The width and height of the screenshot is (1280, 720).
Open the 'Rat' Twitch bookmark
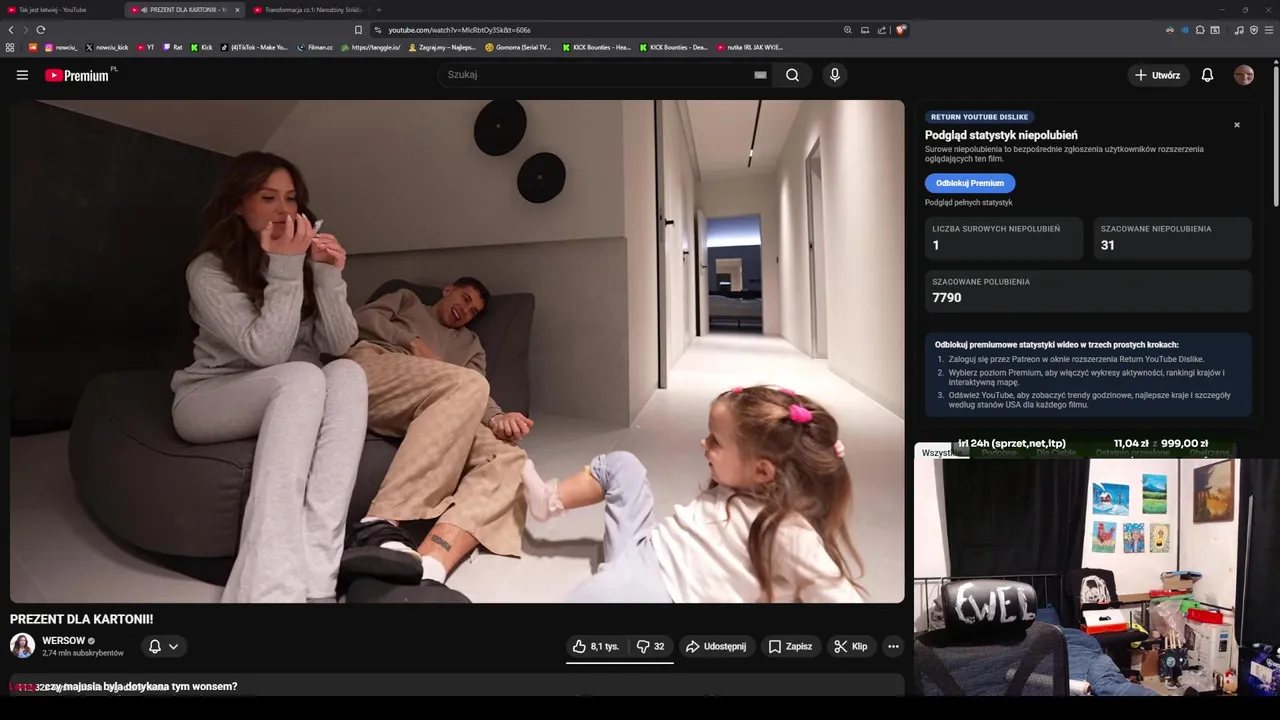[173, 47]
